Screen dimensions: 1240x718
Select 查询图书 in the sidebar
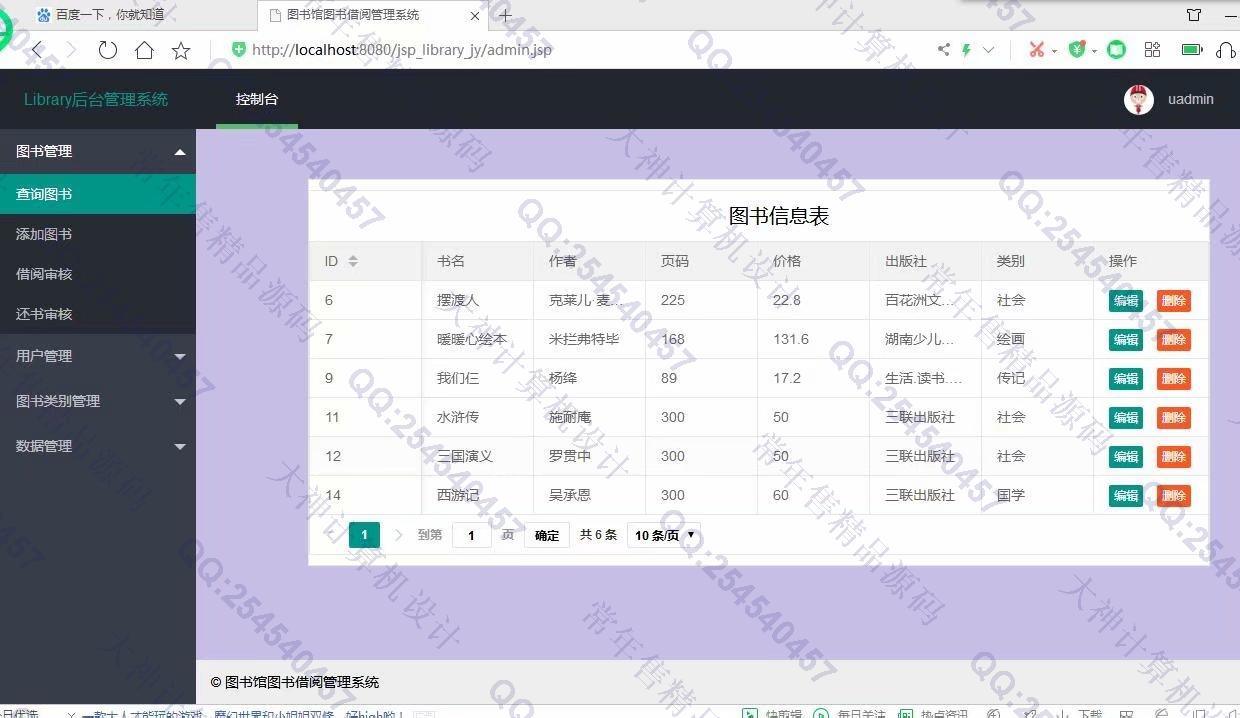tap(98, 194)
